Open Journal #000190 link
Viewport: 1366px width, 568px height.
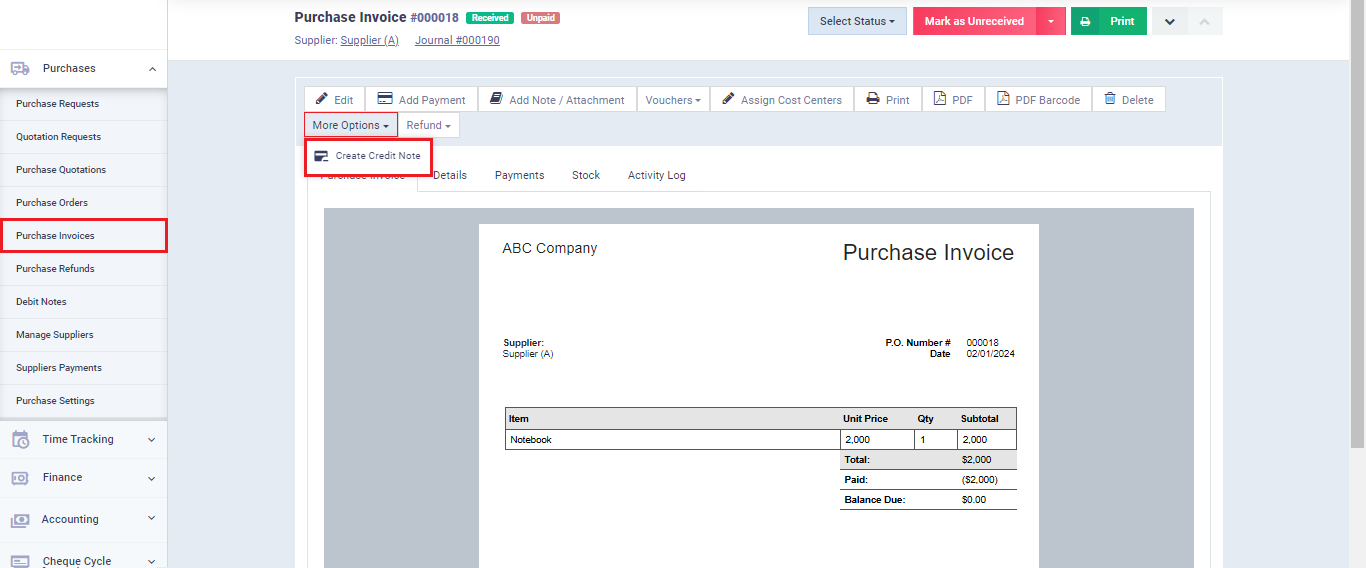tap(457, 40)
